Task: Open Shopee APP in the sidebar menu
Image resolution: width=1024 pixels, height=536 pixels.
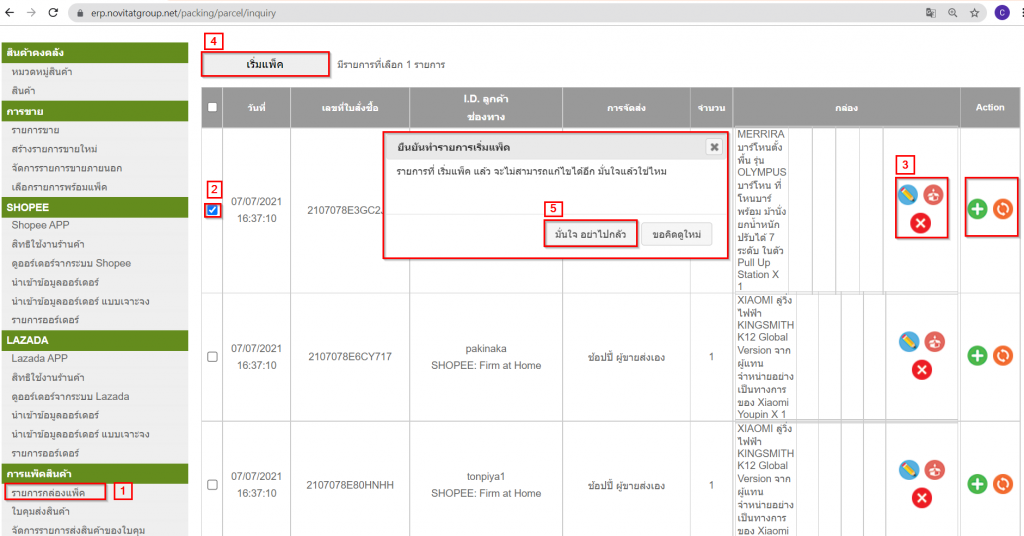Action: point(42,225)
